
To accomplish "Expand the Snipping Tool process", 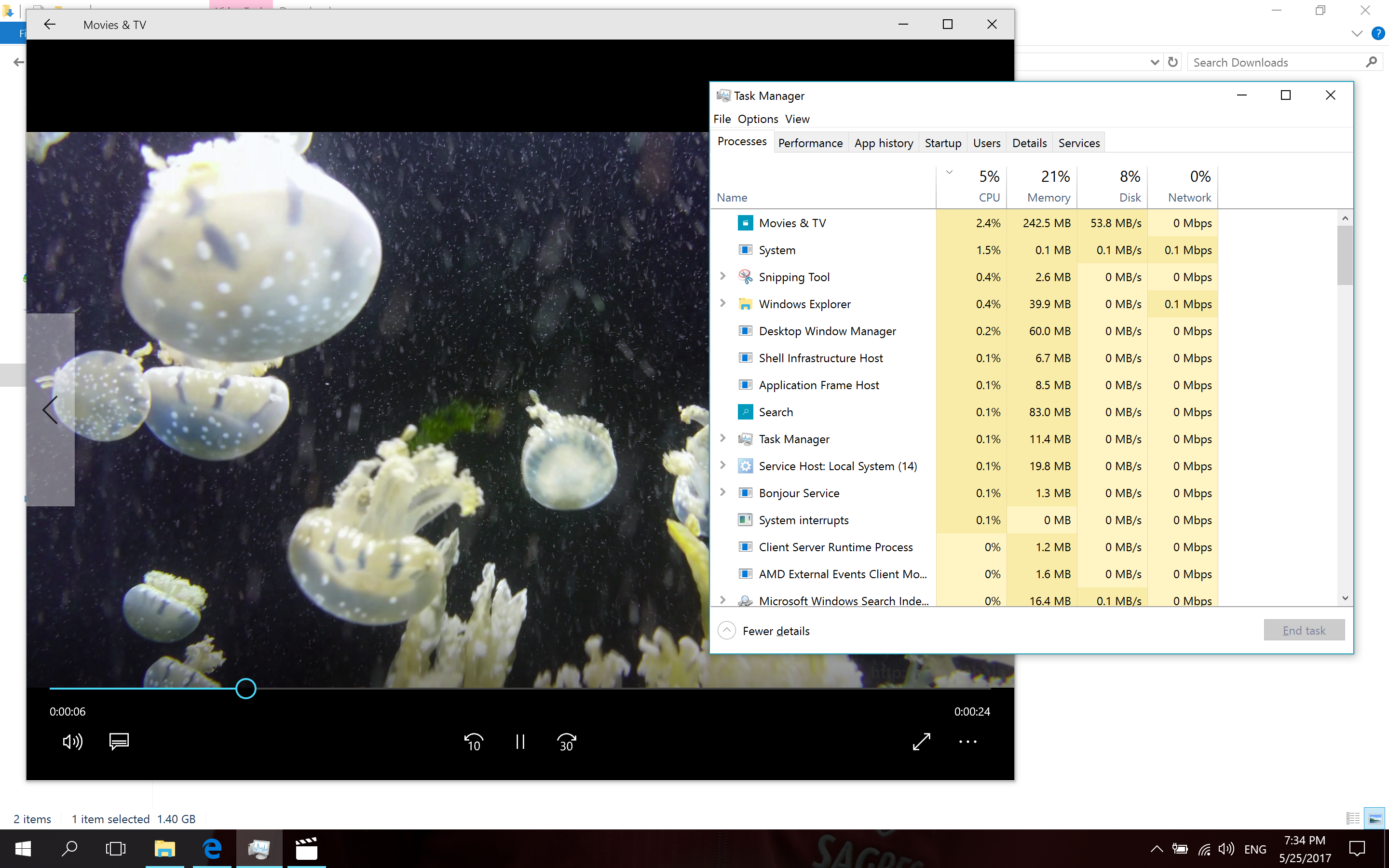I will click(722, 277).
